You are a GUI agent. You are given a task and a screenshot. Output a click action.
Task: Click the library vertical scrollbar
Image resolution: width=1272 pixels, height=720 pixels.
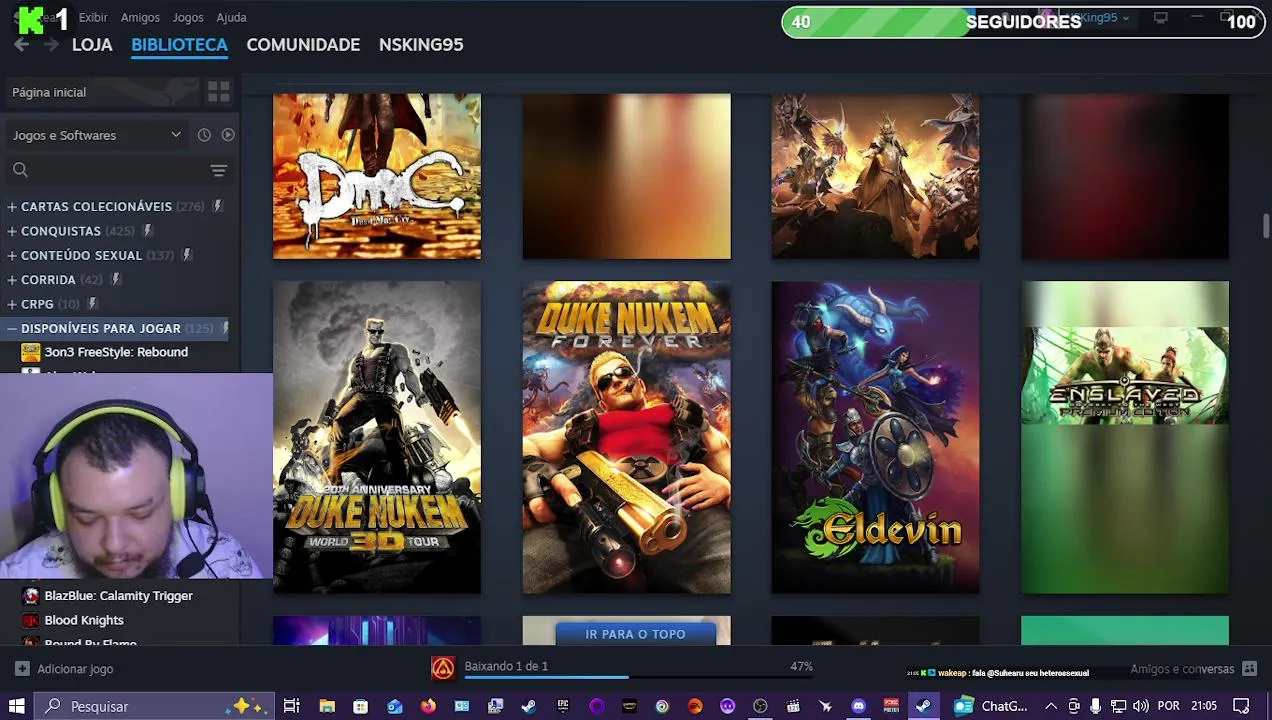click(x=1265, y=226)
